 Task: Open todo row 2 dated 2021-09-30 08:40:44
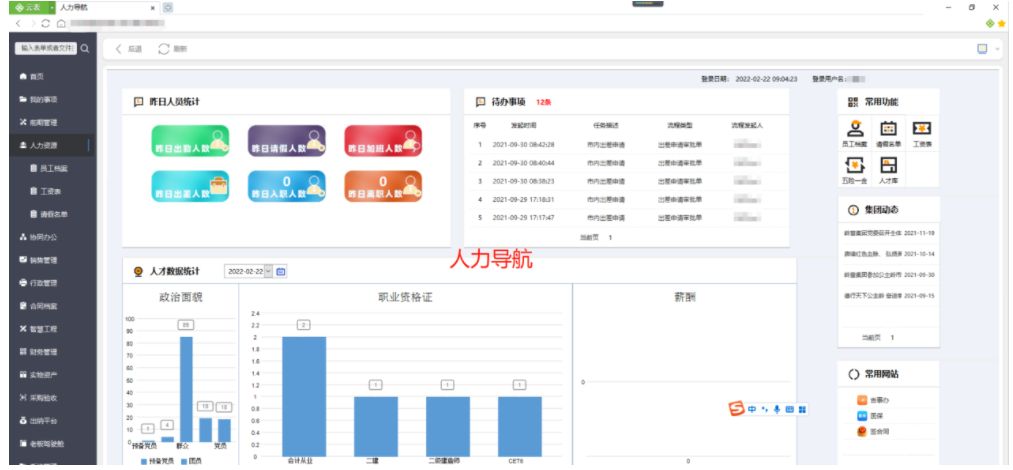tap(627, 163)
